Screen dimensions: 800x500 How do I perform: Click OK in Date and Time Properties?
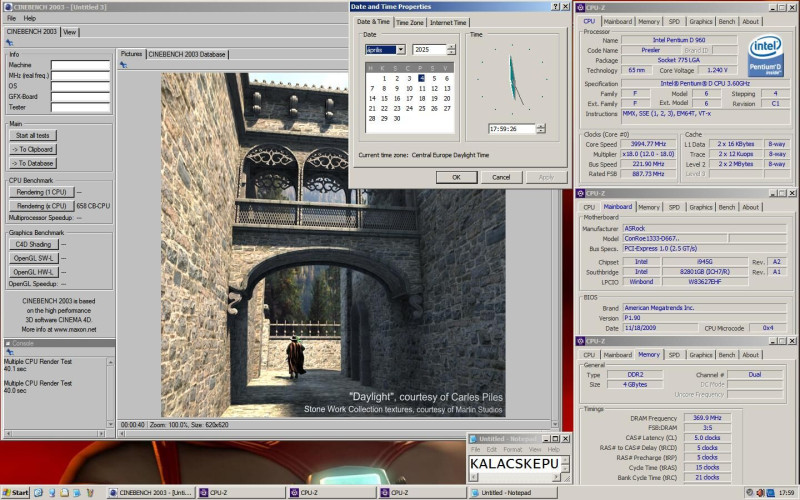point(456,177)
